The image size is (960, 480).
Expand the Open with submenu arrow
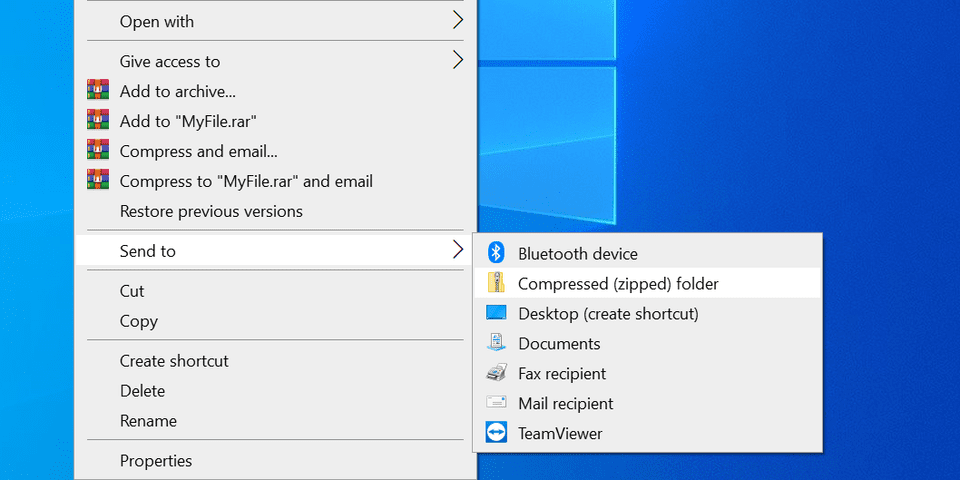tap(458, 20)
